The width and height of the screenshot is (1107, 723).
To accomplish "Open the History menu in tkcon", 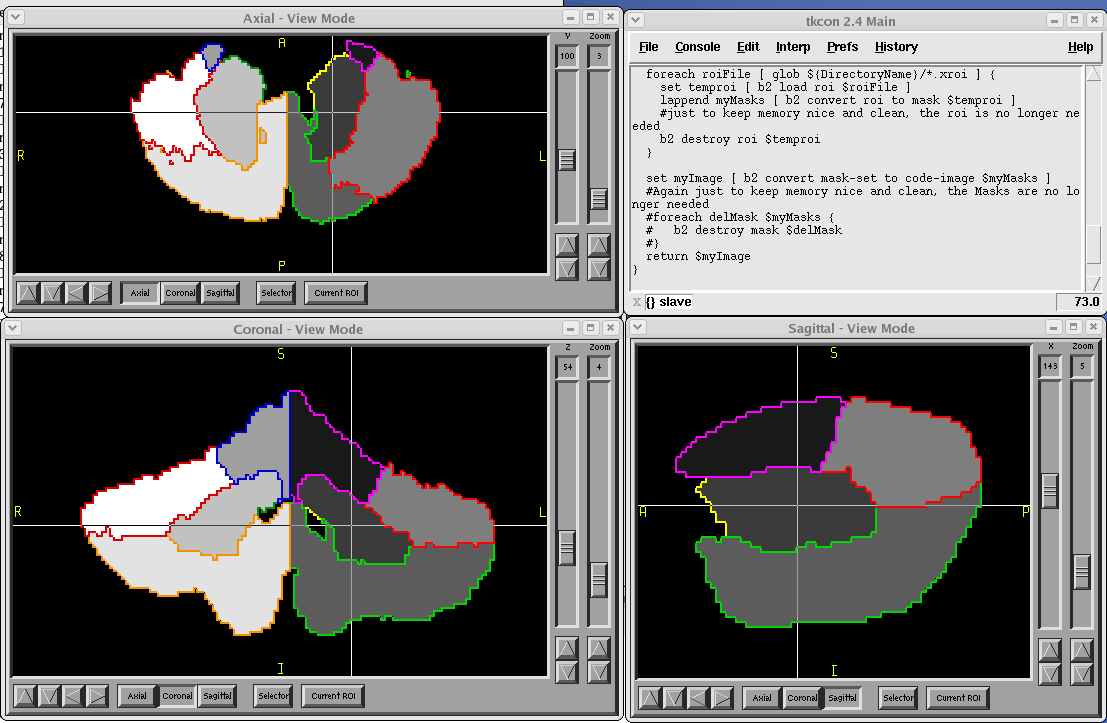I will pyautogui.click(x=896, y=47).
